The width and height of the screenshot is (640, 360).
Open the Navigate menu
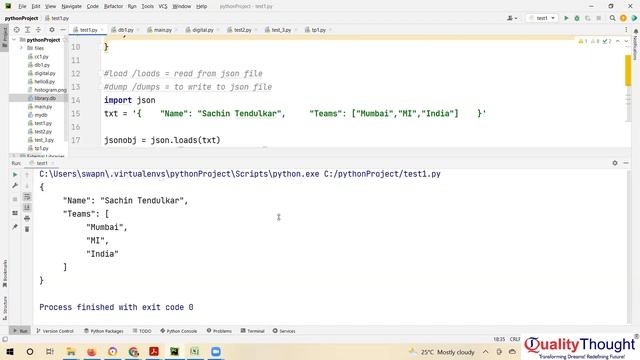click(x=71, y=6)
